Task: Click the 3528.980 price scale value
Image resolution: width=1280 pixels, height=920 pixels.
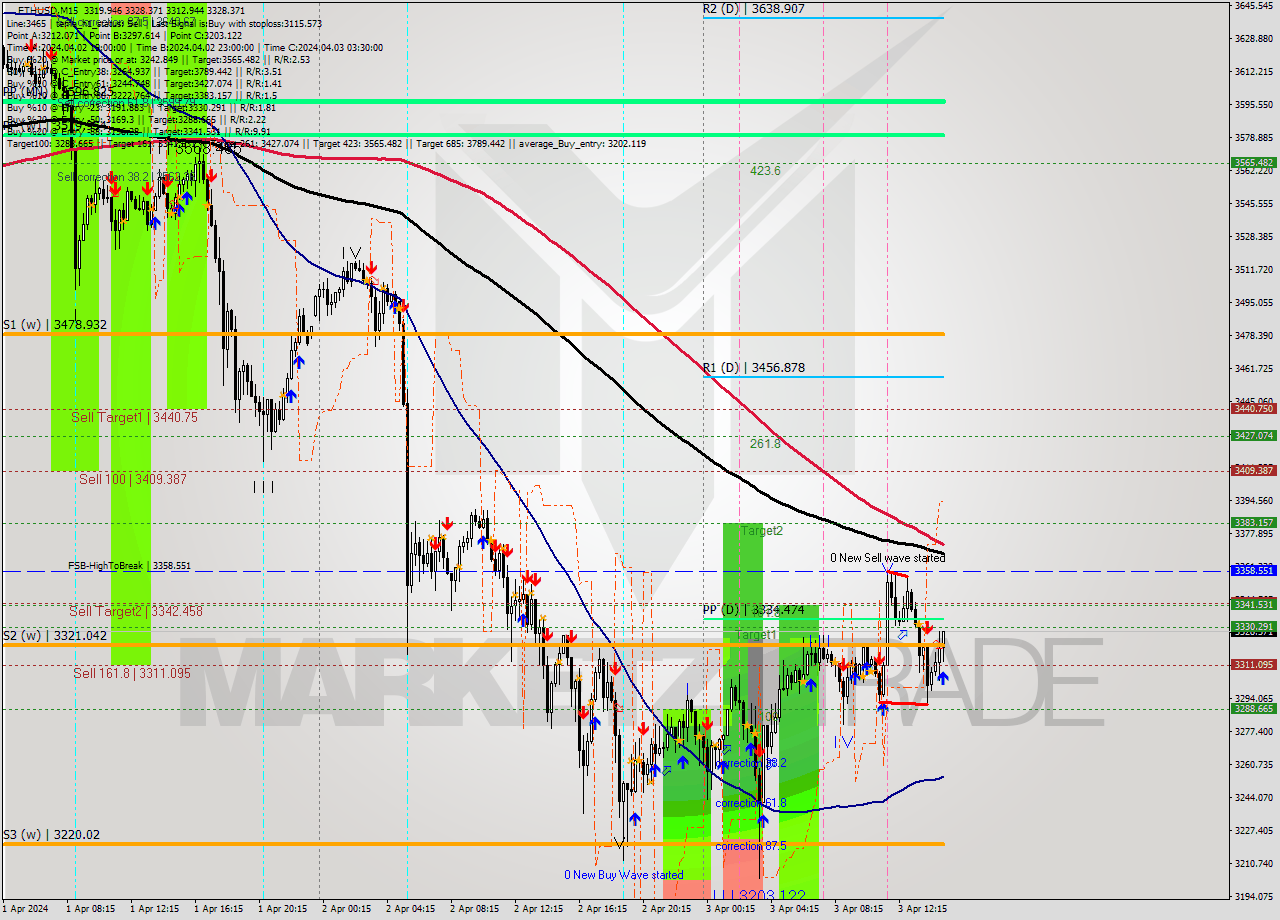Action: (x=1253, y=237)
